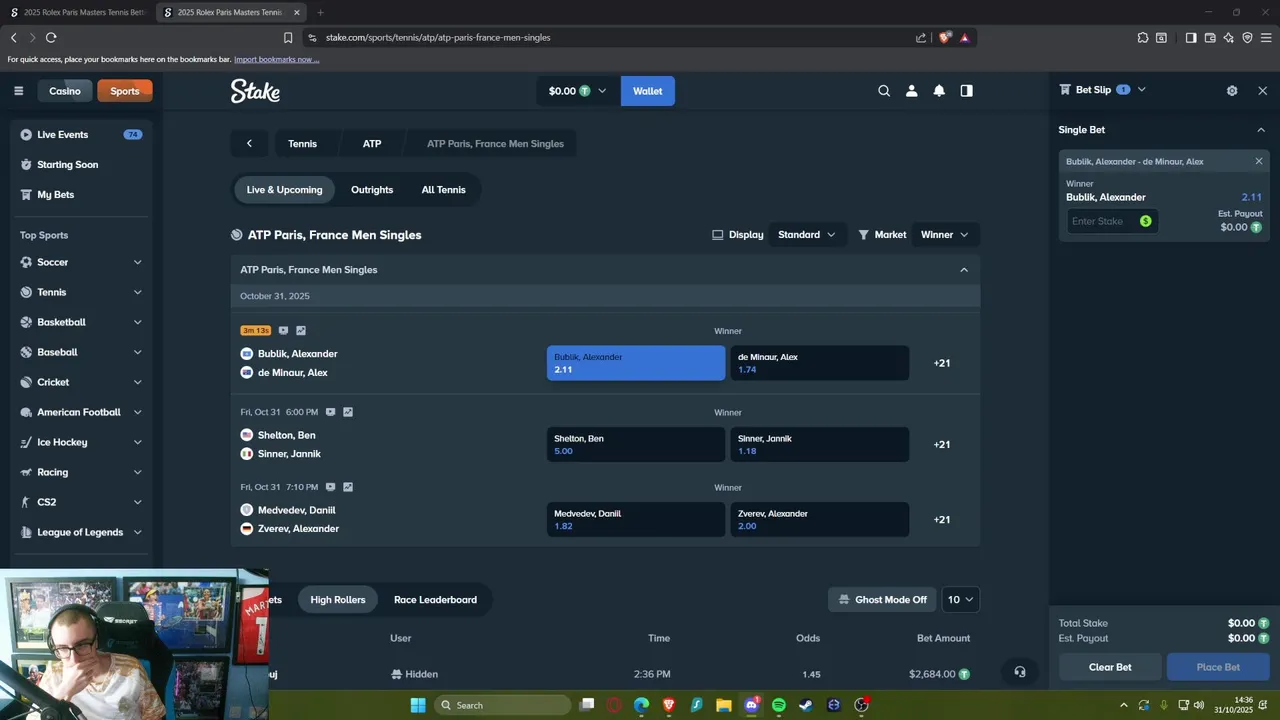1280x720 pixels.
Task: Select Medvedev, Daniil 1.82 odds
Action: pyautogui.click(x=636, y=520)
